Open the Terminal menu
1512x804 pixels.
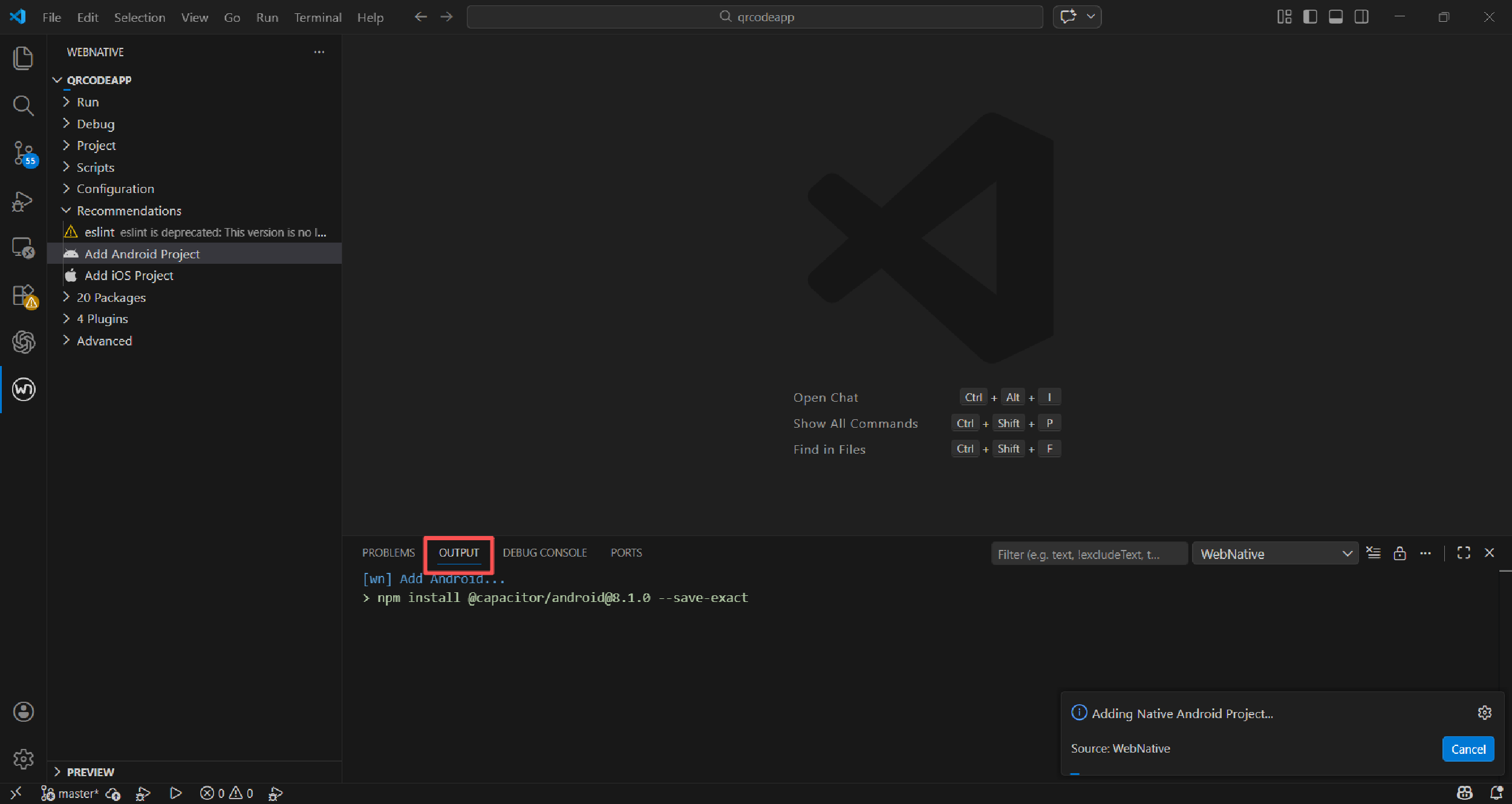pos(318,18)
